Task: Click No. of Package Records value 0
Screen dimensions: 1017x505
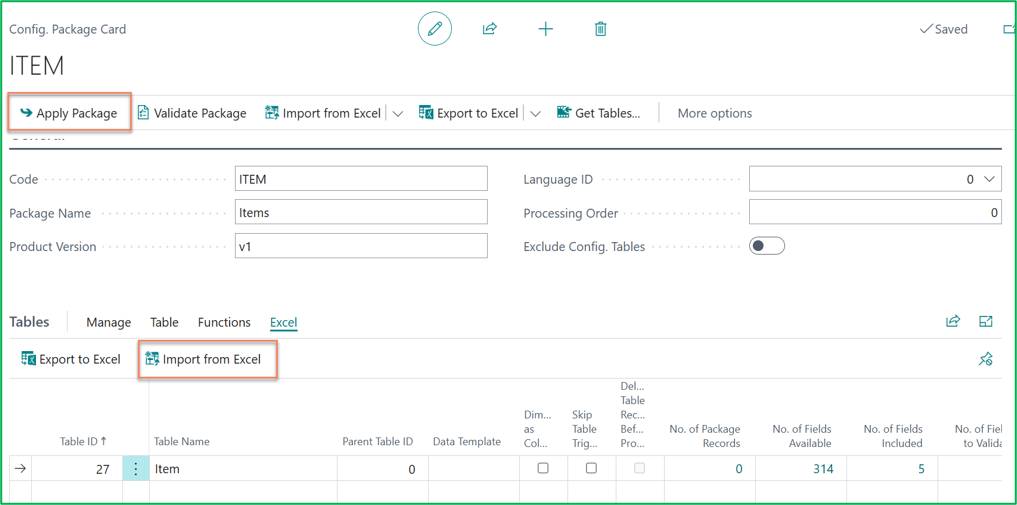Action: click(739, 469)
